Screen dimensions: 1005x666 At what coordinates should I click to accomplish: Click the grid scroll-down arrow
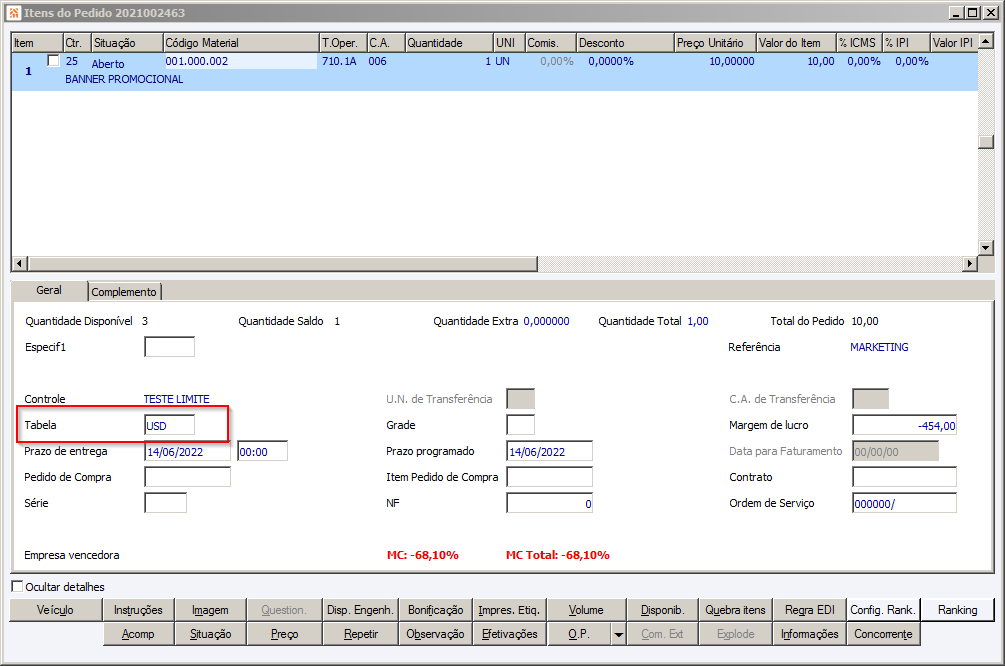tap(986, 247)
